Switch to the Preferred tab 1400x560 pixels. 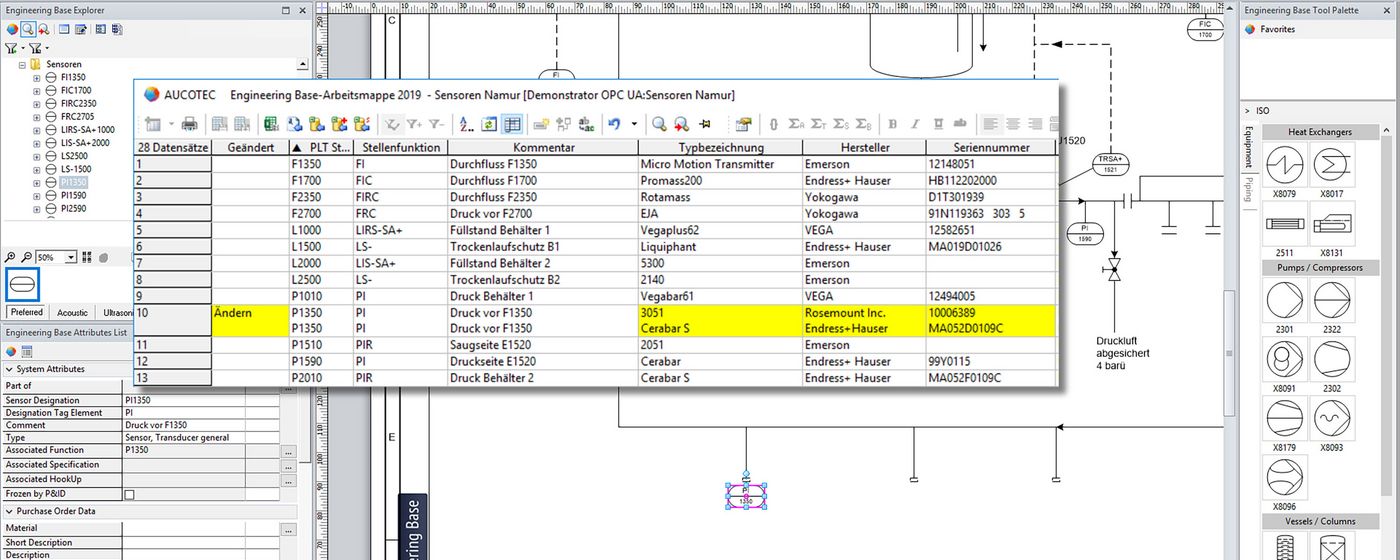(x=26, y=312)
